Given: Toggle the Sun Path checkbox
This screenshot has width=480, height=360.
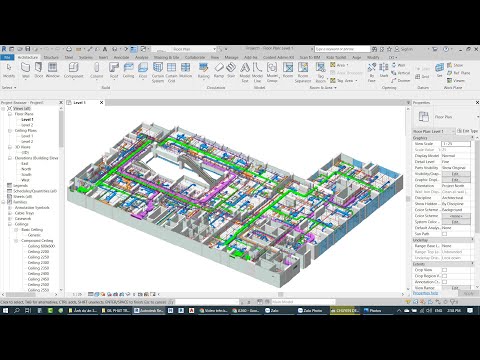Looking at the screenshot, I should click(x=444, y=234).
